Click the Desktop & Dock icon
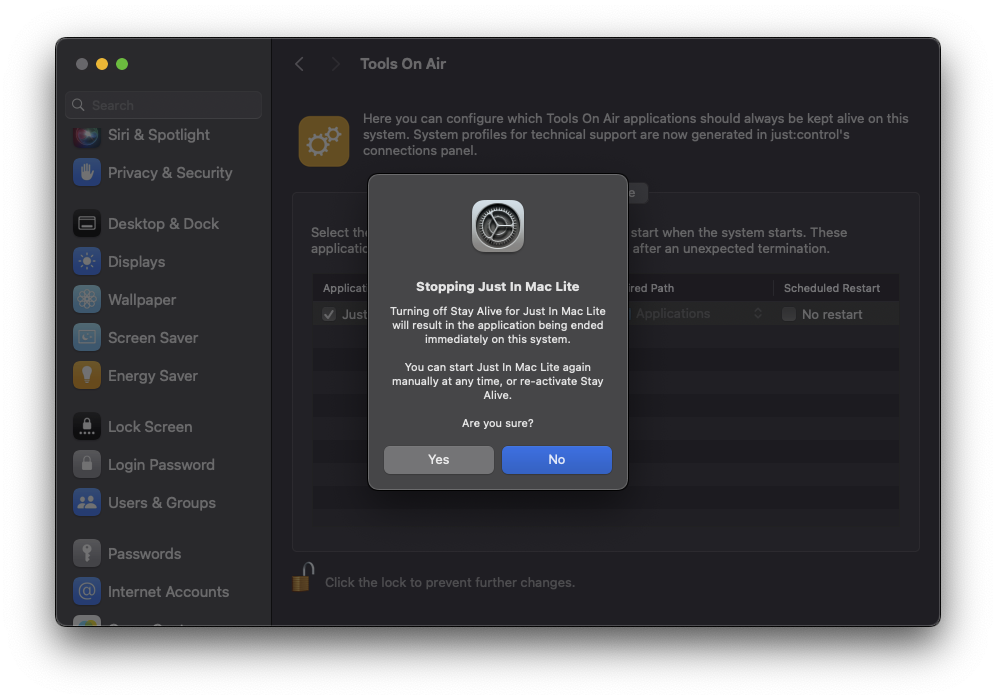This screenshot has width=996, height=700. click(x=87, y=224)
